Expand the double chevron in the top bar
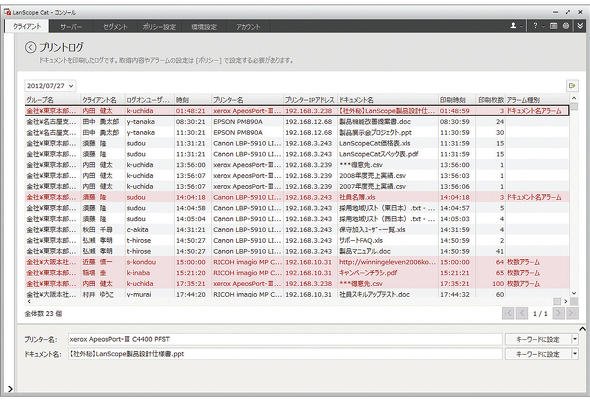Viewport: 590px width, 401px height. tap(580, 26)
